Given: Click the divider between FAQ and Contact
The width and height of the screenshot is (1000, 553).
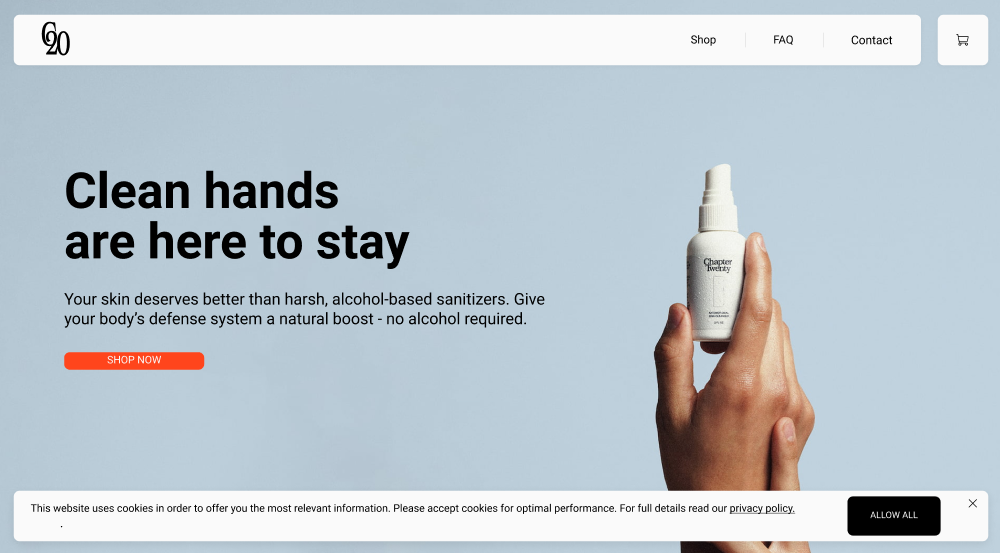Looking at the screenshot, I should click(x=823, y=40).
